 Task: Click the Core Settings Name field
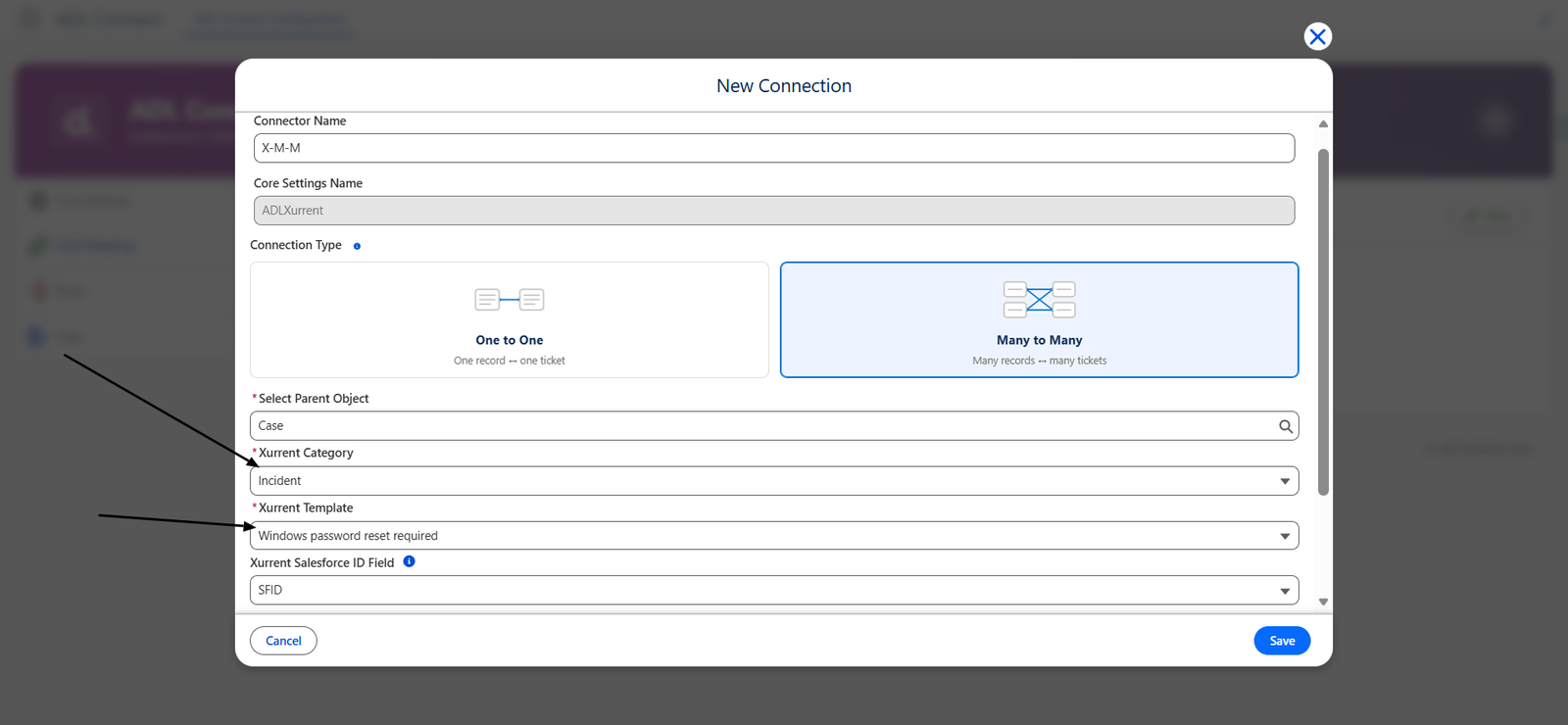(774, 211)
